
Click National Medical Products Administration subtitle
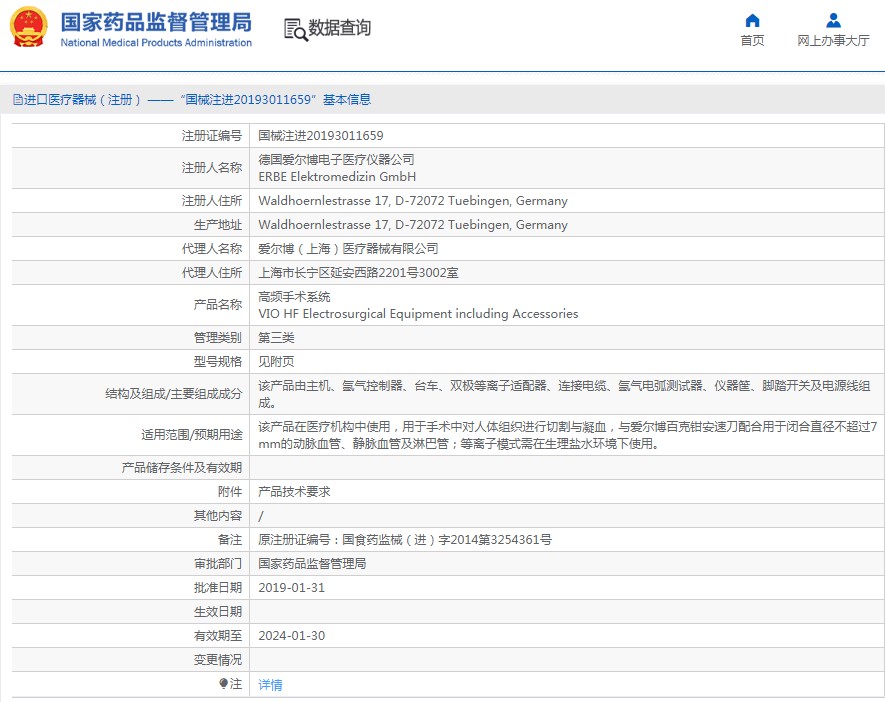156,43
